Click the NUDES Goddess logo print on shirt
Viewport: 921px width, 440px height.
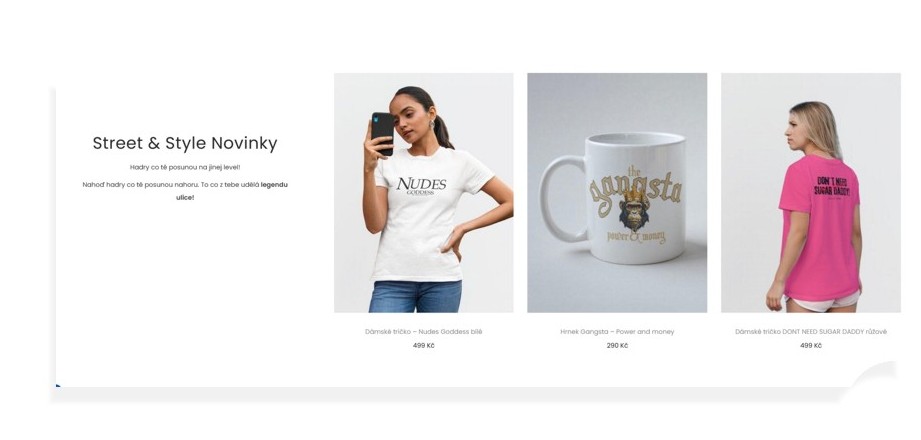point(421,186)
